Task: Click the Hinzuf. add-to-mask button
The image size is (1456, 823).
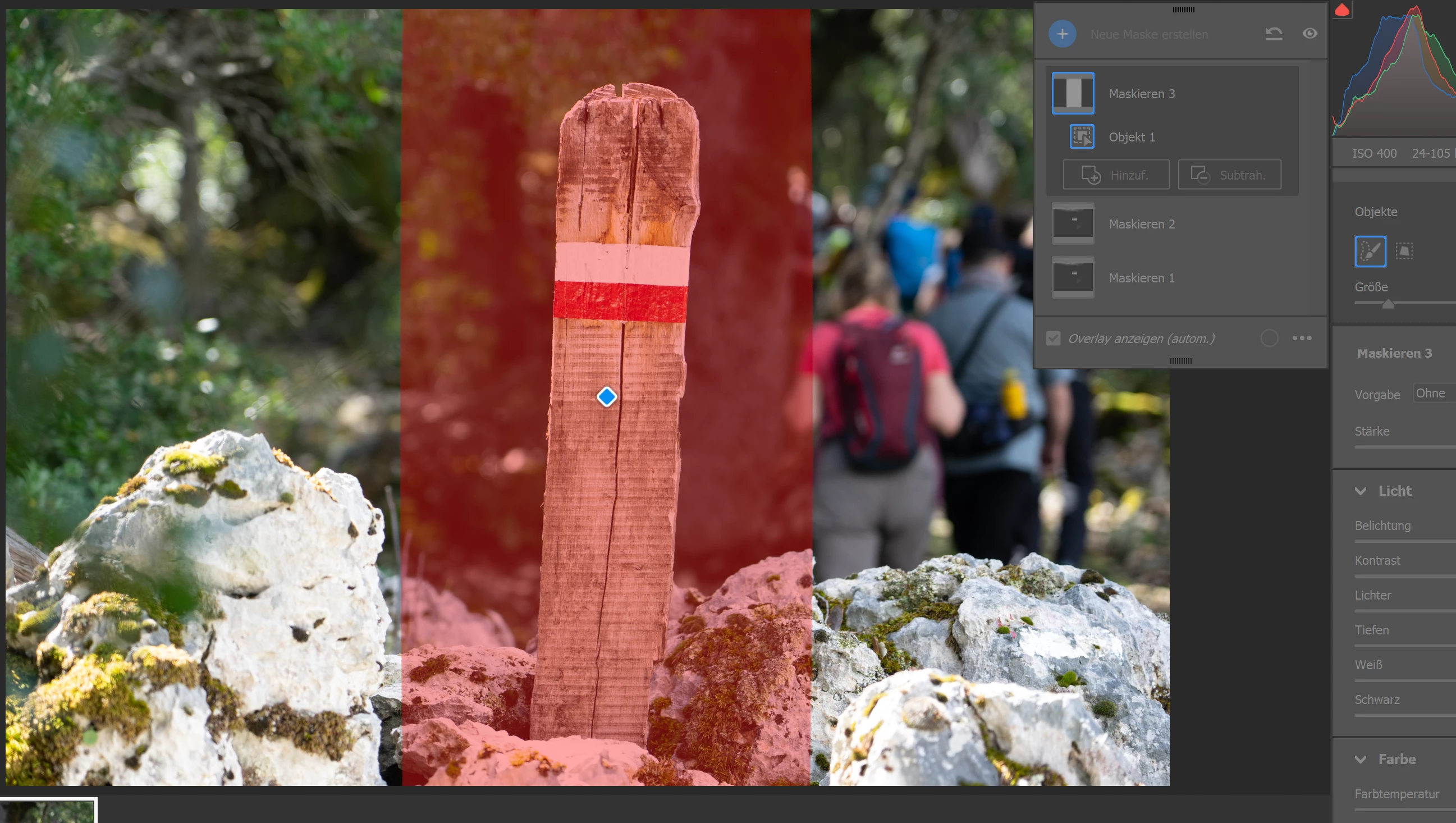Action: (x=1116, y=175)
